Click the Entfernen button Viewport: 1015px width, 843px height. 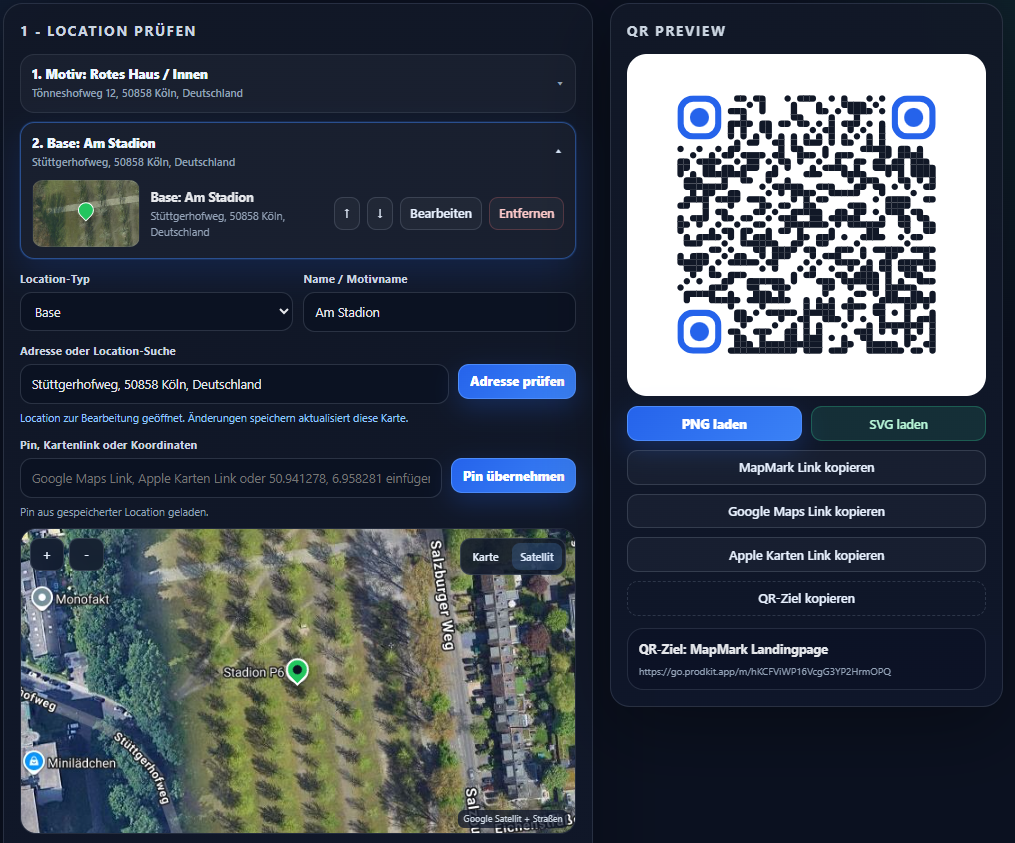coord(526,214)
